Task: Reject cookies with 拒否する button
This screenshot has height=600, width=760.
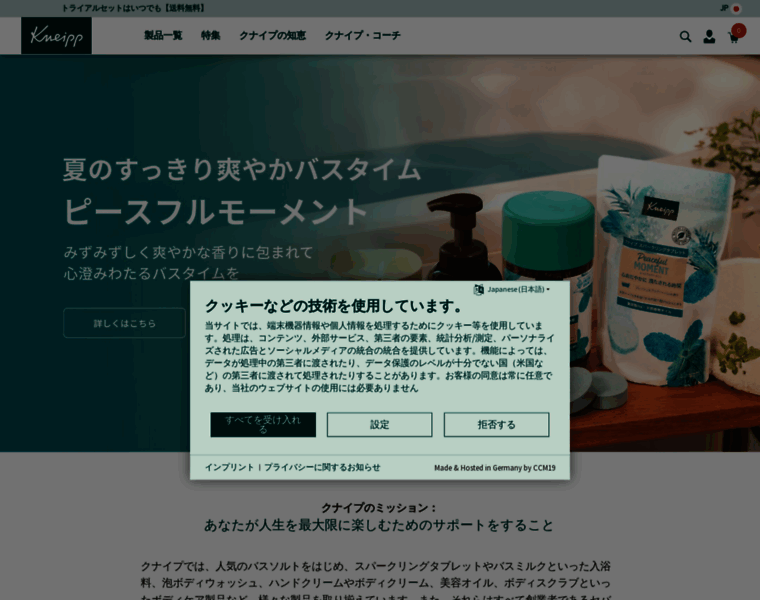Action: [496, 425]
